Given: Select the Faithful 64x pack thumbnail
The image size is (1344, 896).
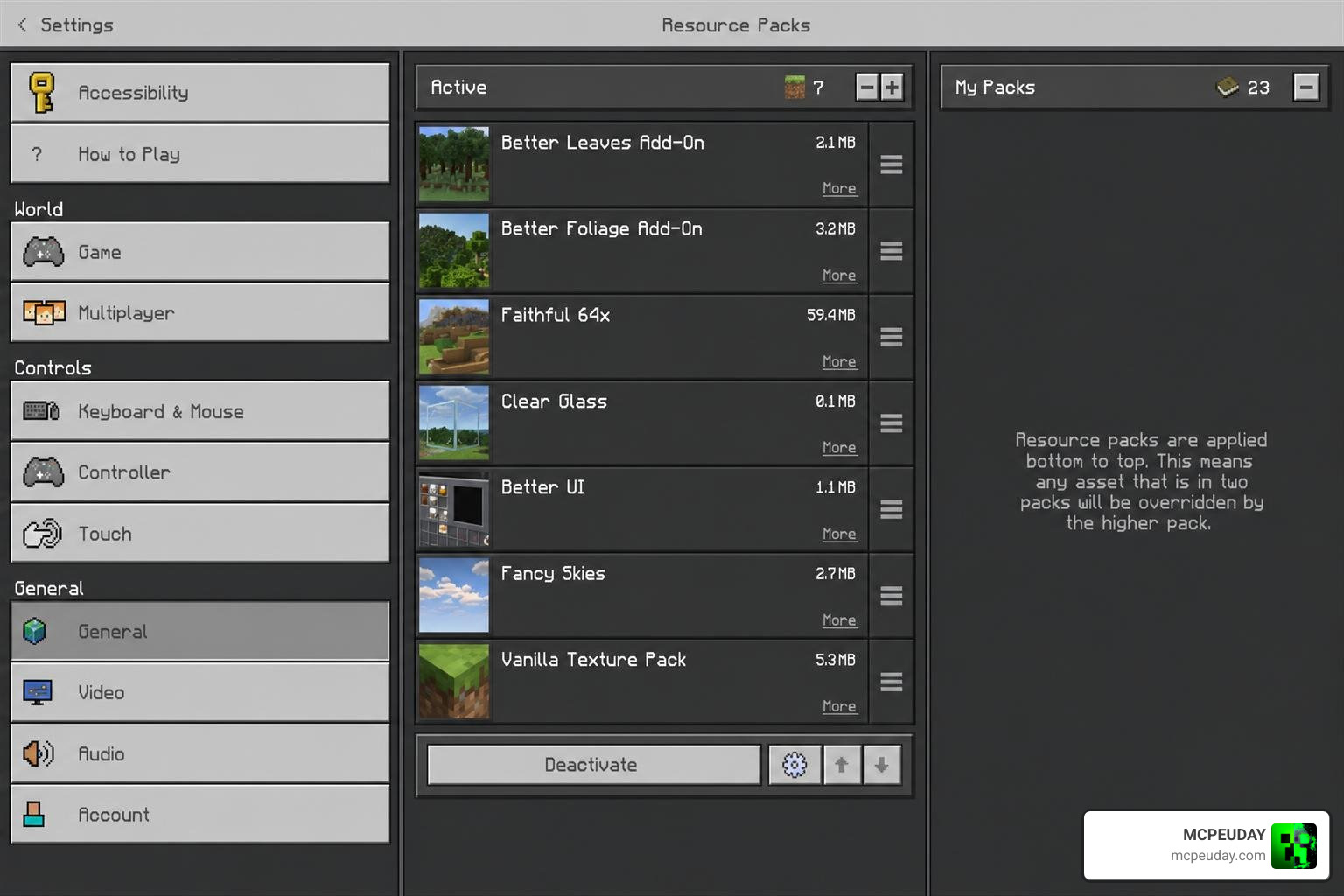Looking at the screenshot, I should [454, 337].
